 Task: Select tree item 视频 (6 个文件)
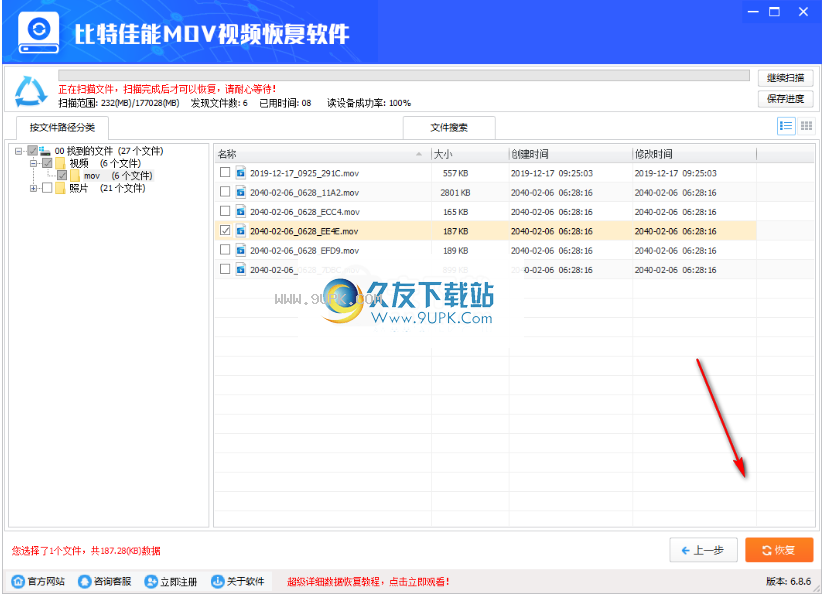(x=105, y=163)
